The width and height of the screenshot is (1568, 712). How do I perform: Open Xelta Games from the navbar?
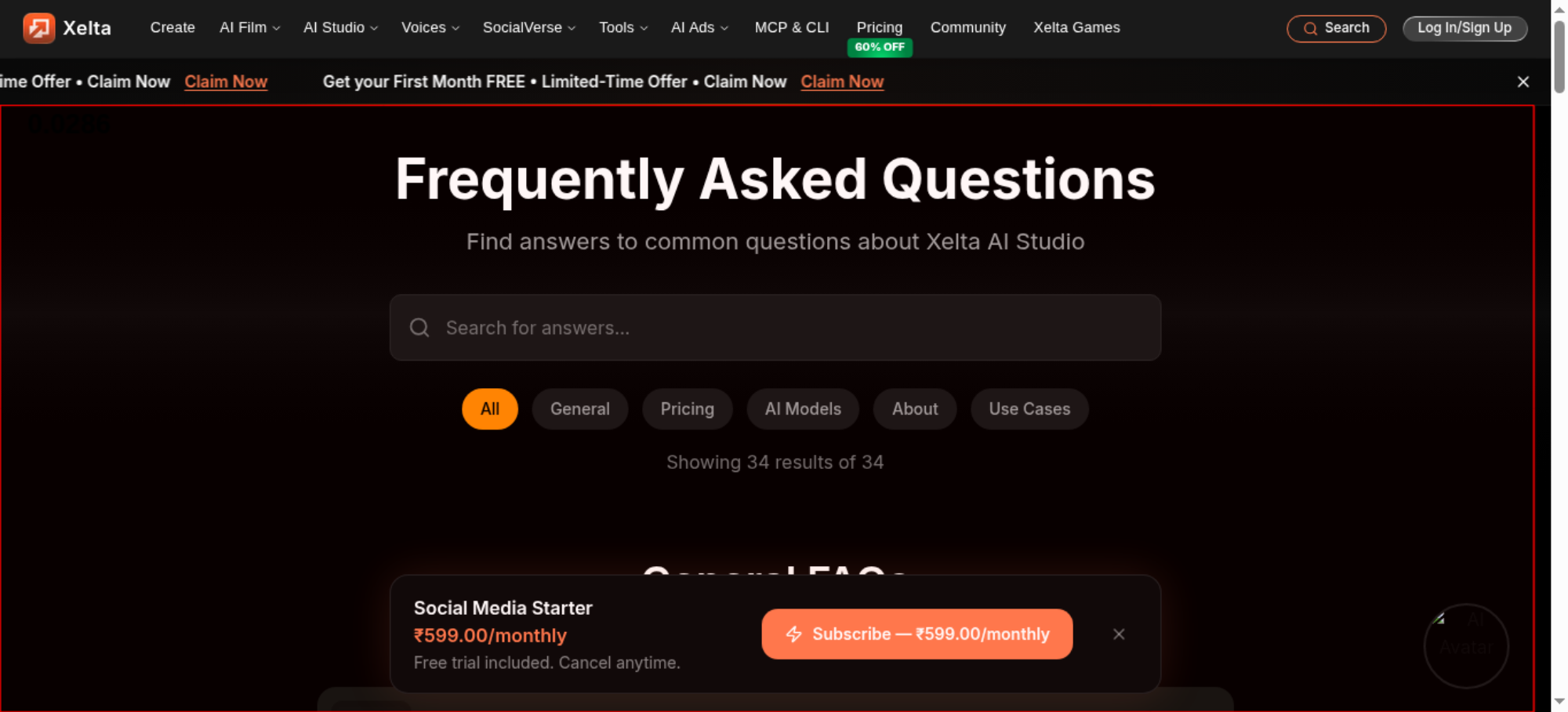[x=1076, y=27]
